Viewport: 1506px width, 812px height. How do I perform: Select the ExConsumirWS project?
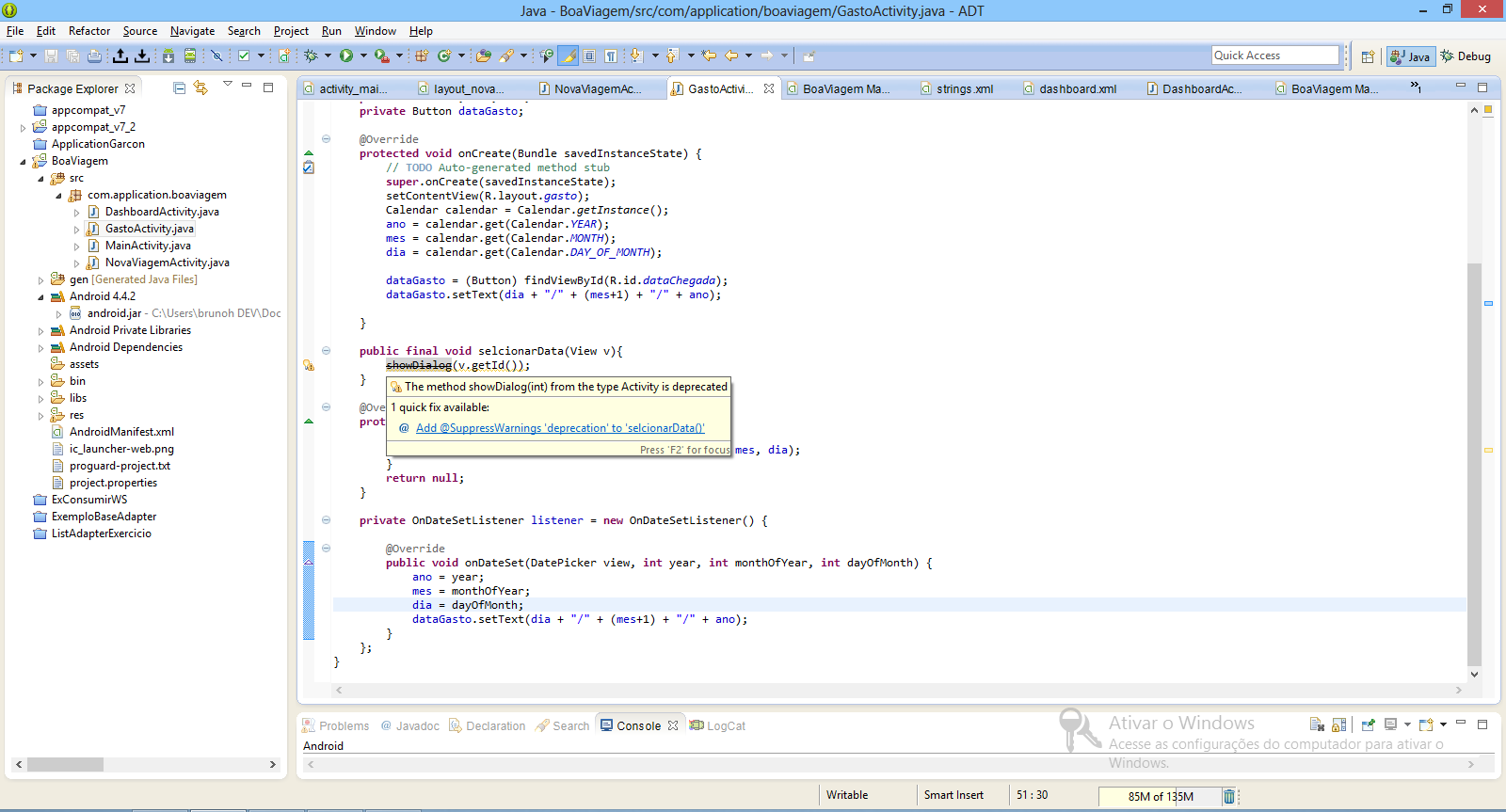coord(89,500)
